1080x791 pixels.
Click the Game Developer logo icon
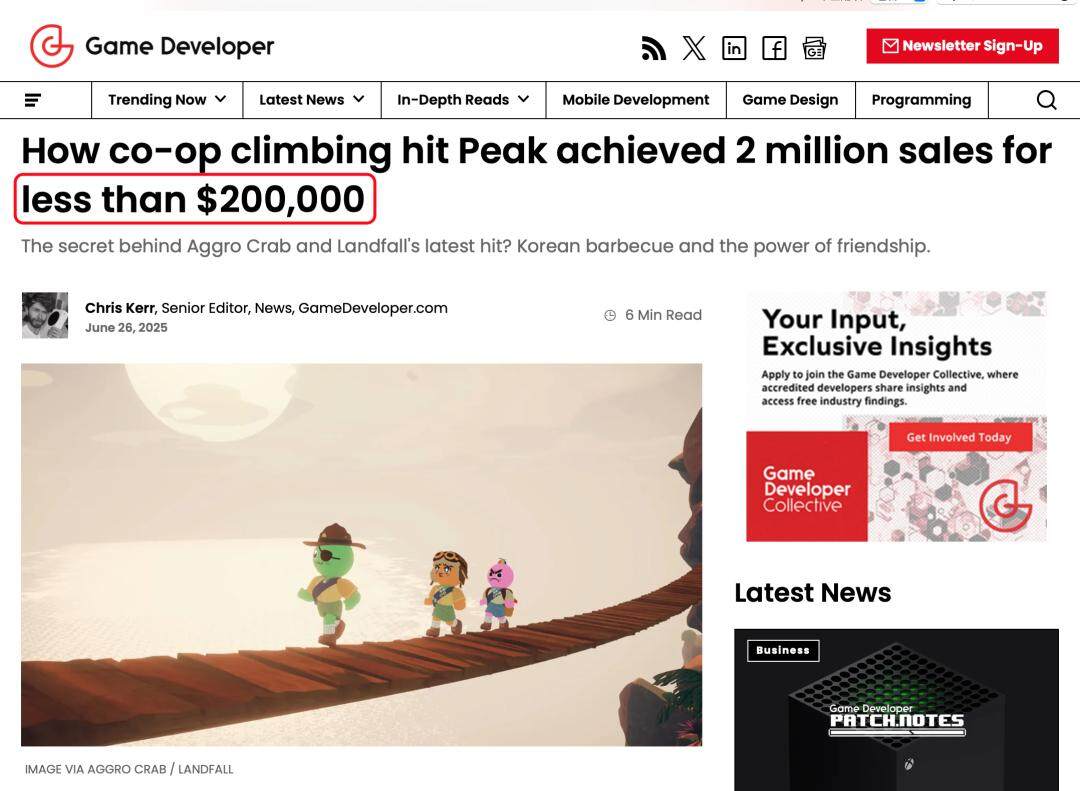52,46
